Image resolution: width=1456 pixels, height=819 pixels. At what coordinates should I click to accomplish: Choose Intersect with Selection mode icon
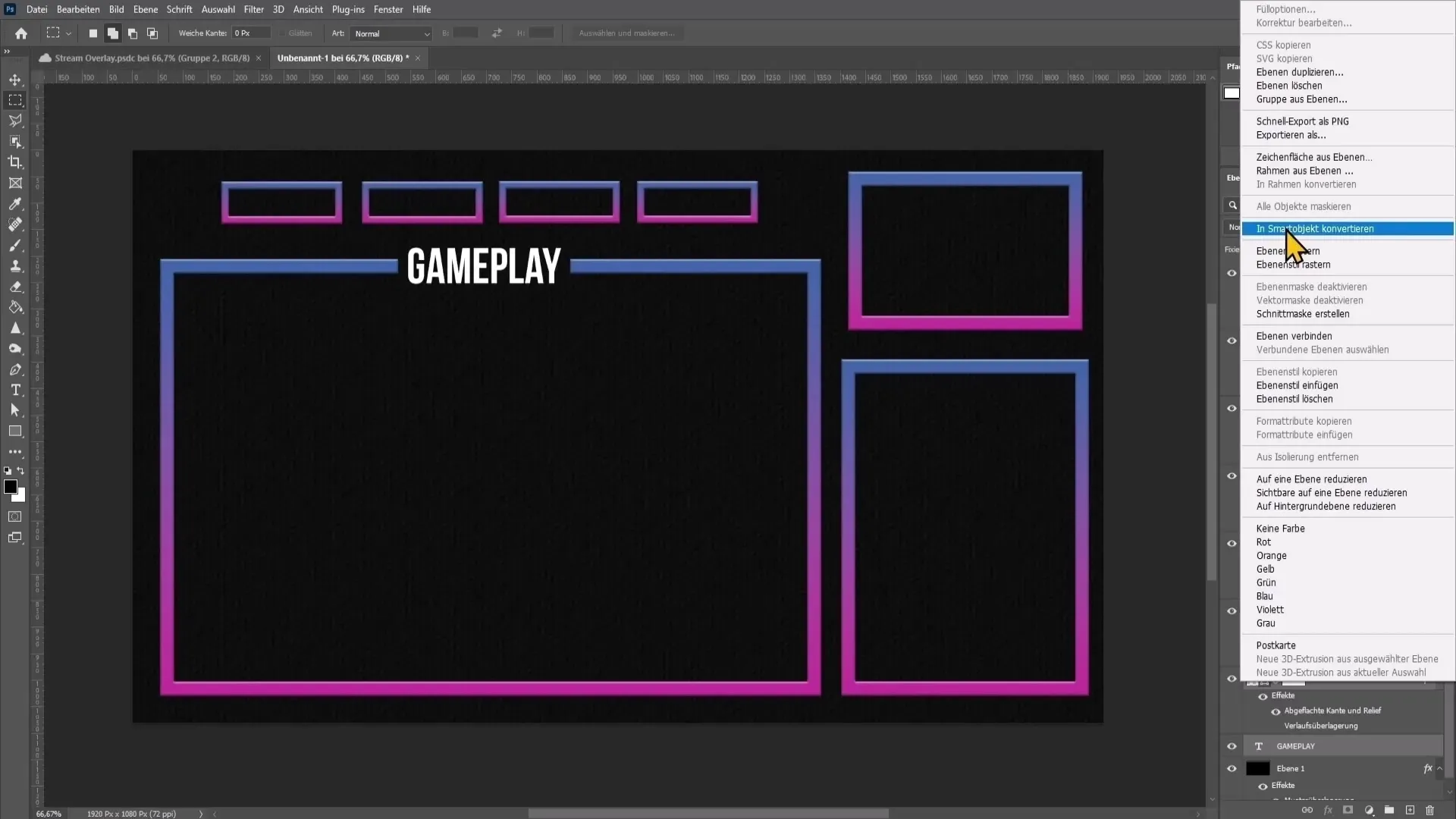pyautogui.click(x=152, y=33)
